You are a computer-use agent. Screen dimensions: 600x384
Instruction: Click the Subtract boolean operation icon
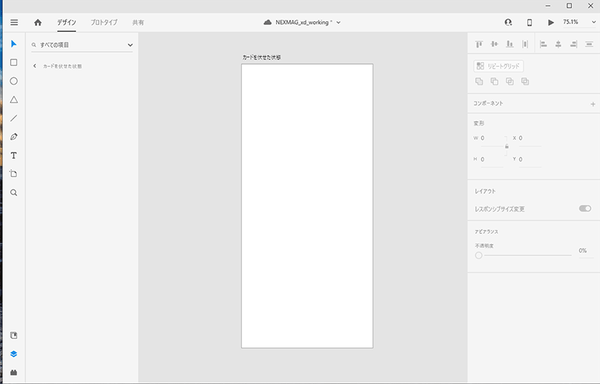[494, 81]
